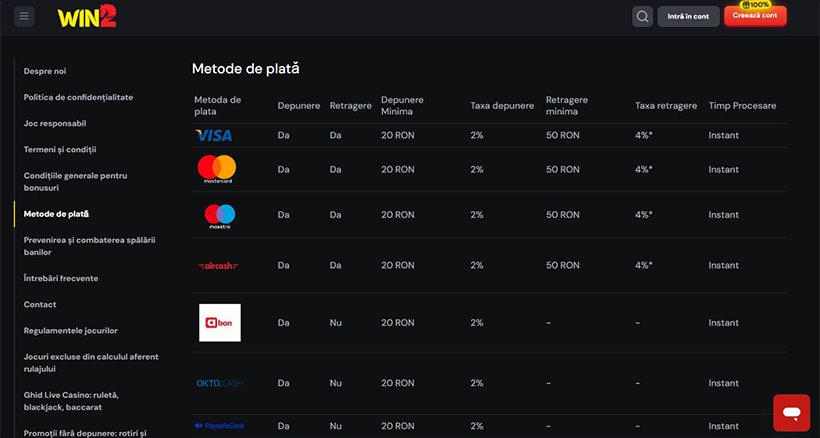Open Prevenirea și combaterea spălării banilor
This screenshot has height=438, width=820.
89,246
